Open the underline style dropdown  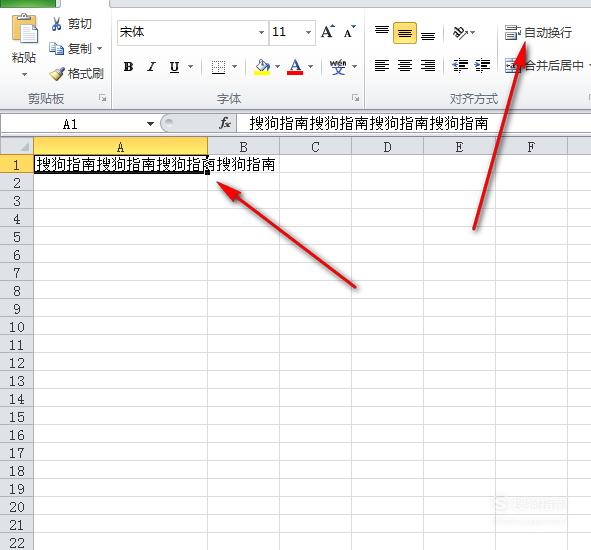click(x=191, y=67)
